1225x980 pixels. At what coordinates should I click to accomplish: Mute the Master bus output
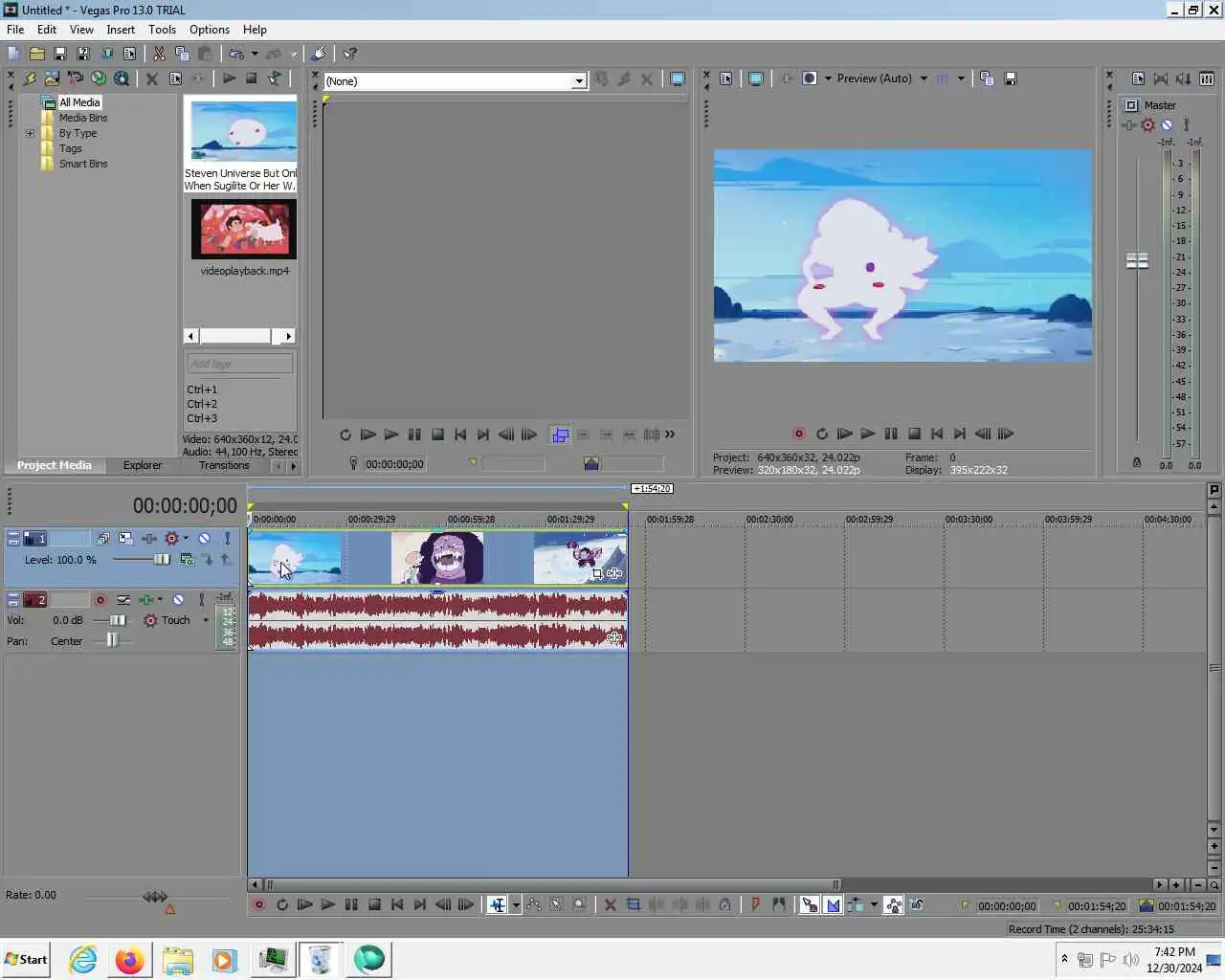pos(1167,124)
